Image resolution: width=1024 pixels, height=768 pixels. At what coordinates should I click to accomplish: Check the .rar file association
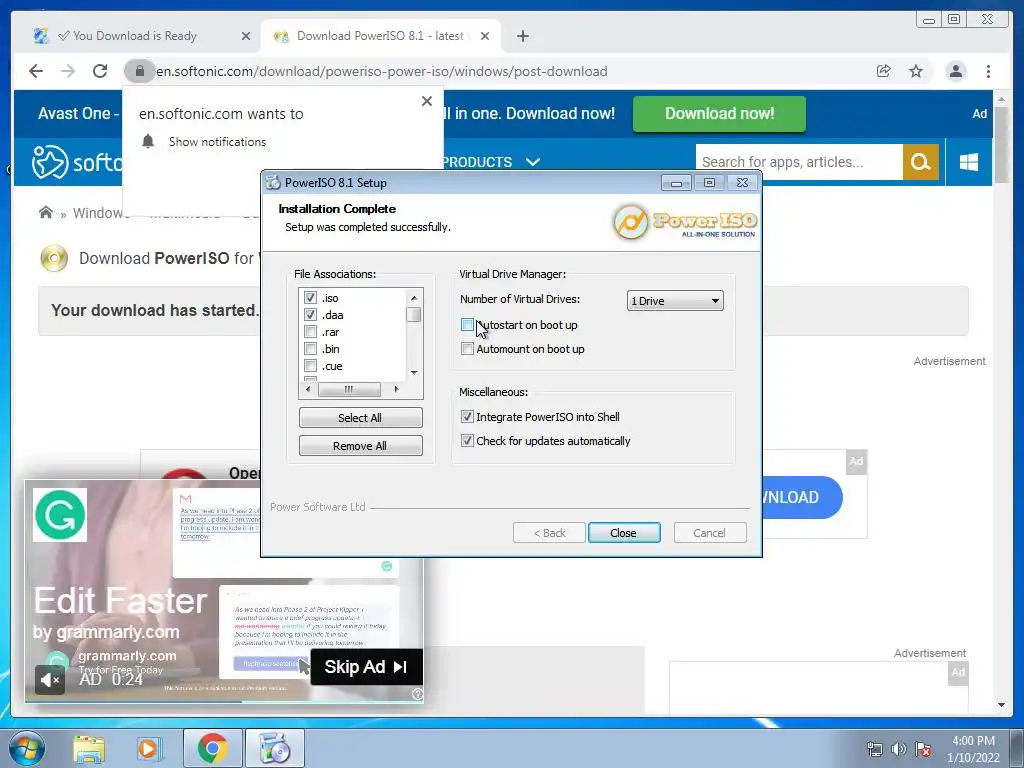pyautogui.click(x=310, y=332)
